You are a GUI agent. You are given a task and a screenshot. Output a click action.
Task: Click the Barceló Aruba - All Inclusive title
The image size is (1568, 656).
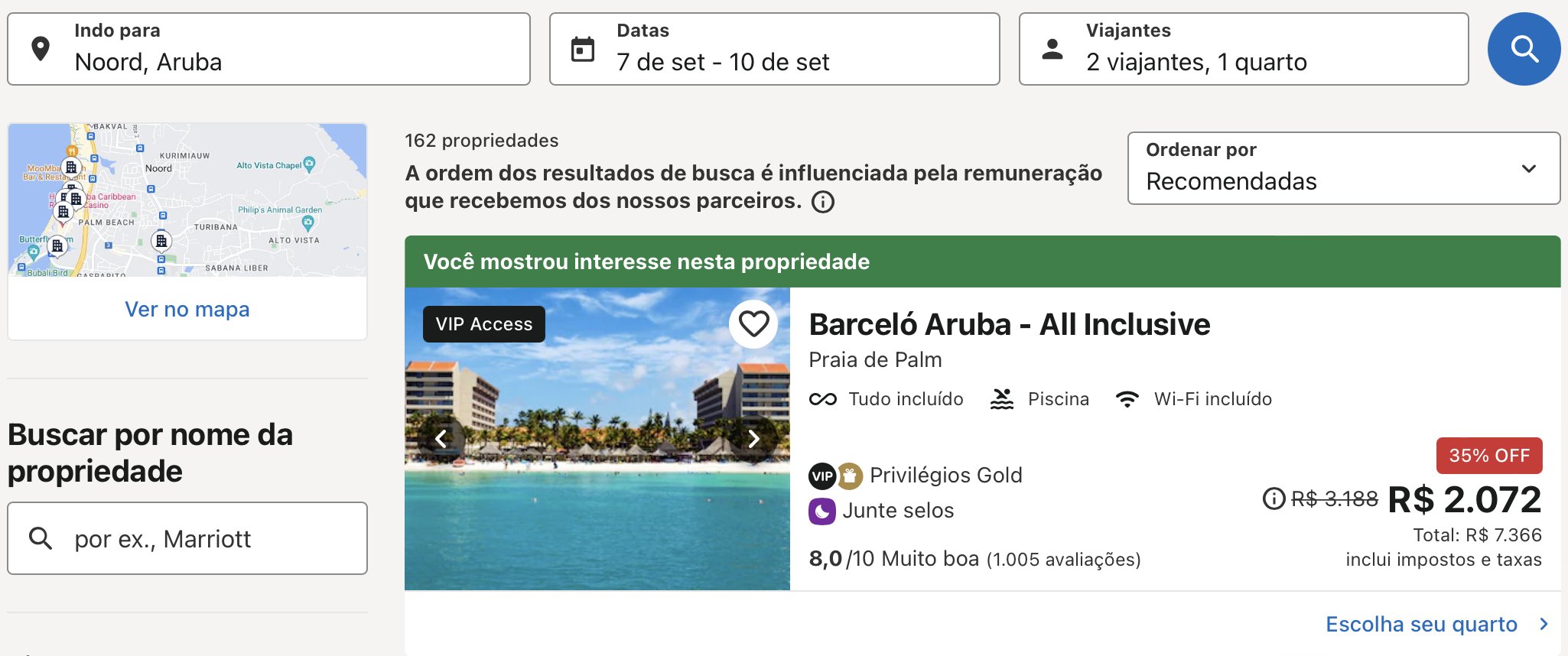[1009, 324]
